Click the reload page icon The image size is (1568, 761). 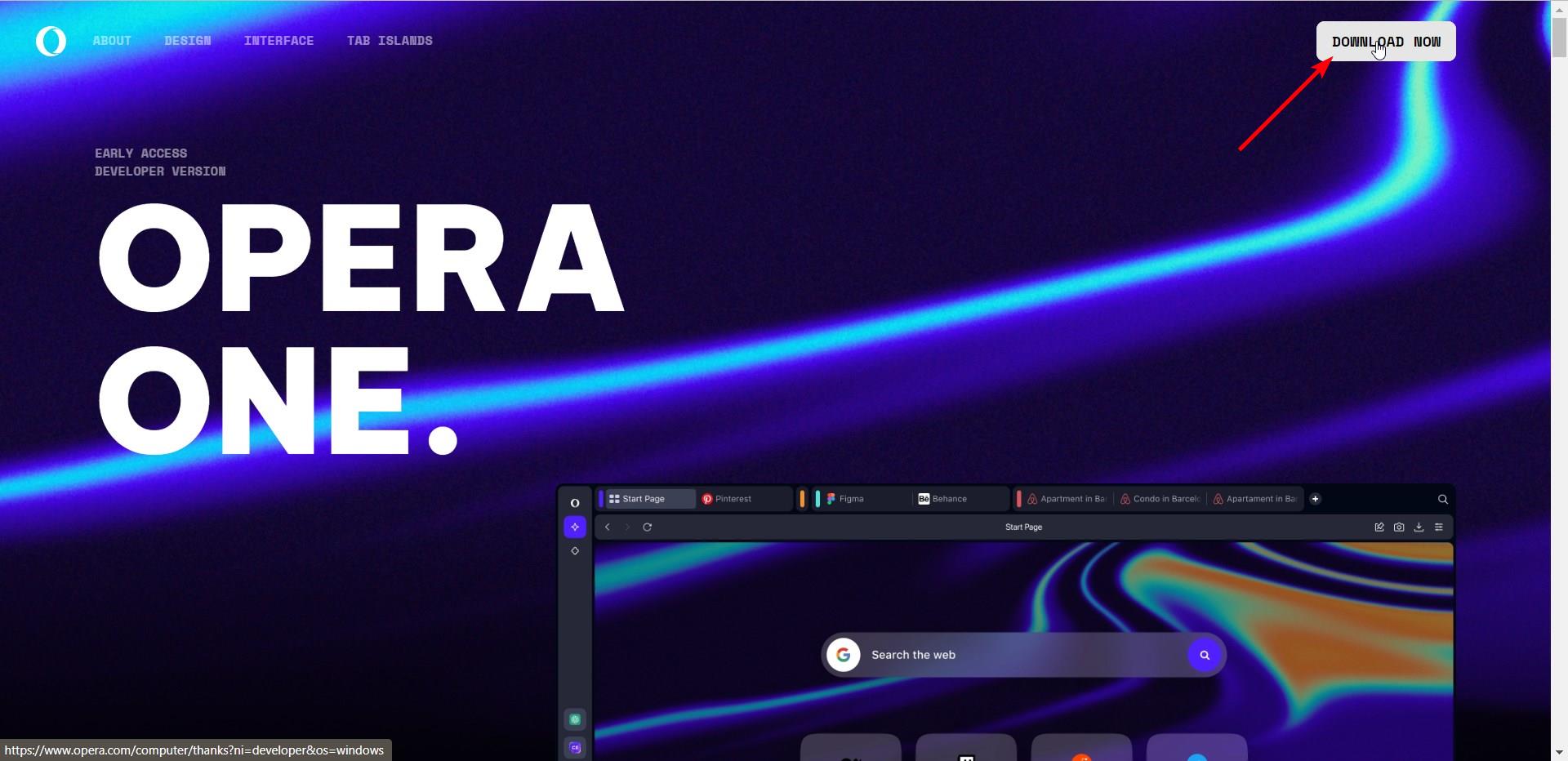[648, 527]
